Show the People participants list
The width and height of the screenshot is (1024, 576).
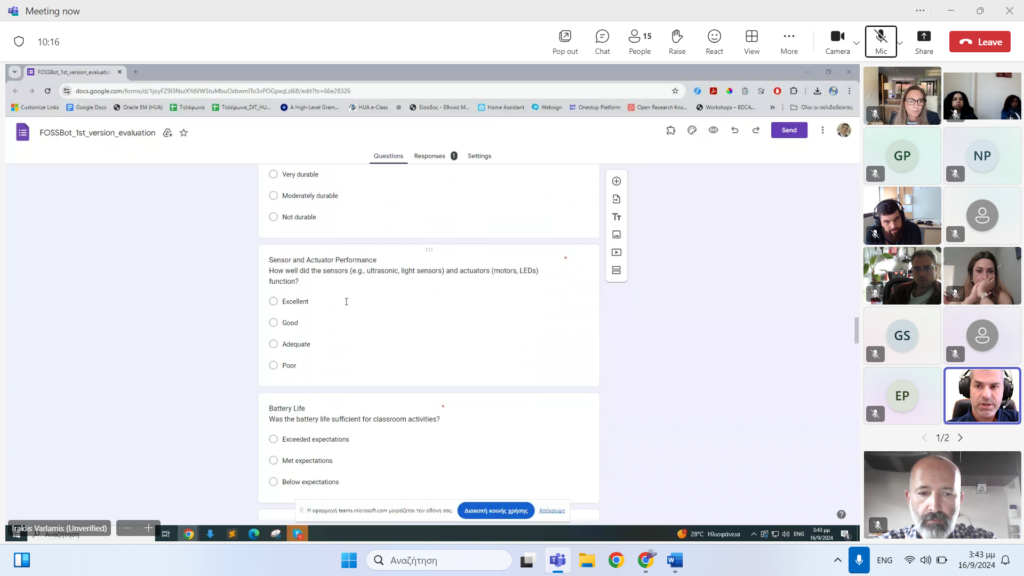639,42
